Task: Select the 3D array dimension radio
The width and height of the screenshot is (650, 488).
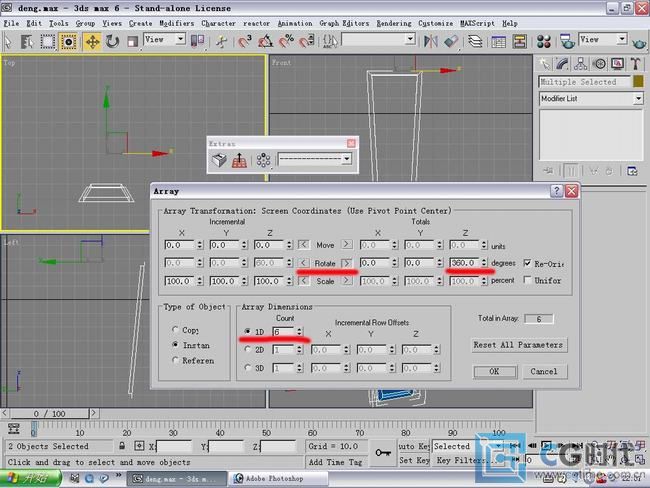Action: tap(247, 367)
